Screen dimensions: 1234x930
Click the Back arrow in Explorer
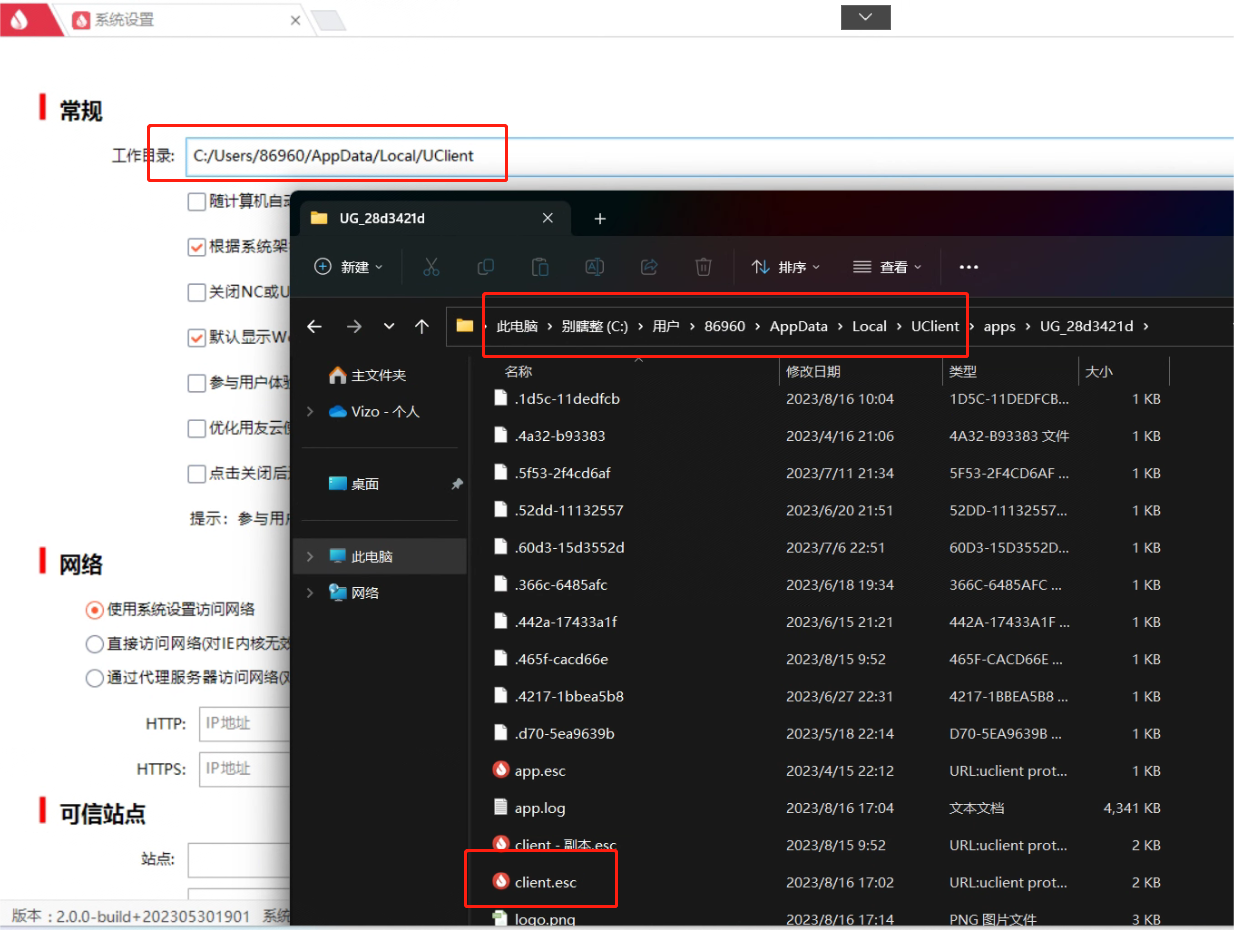click(x=314, y=326)
